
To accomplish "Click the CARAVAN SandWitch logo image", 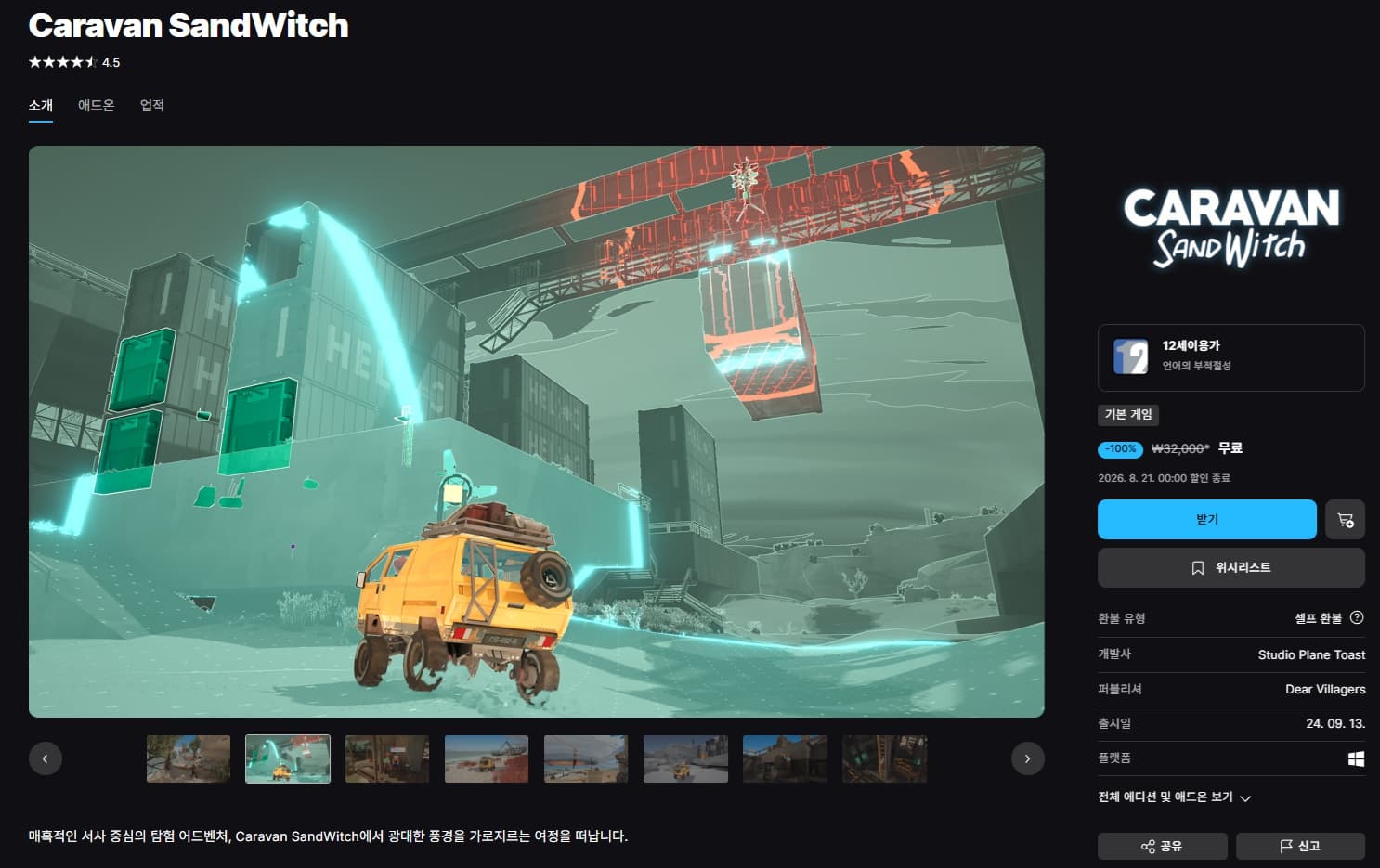I will [1230, 227].
